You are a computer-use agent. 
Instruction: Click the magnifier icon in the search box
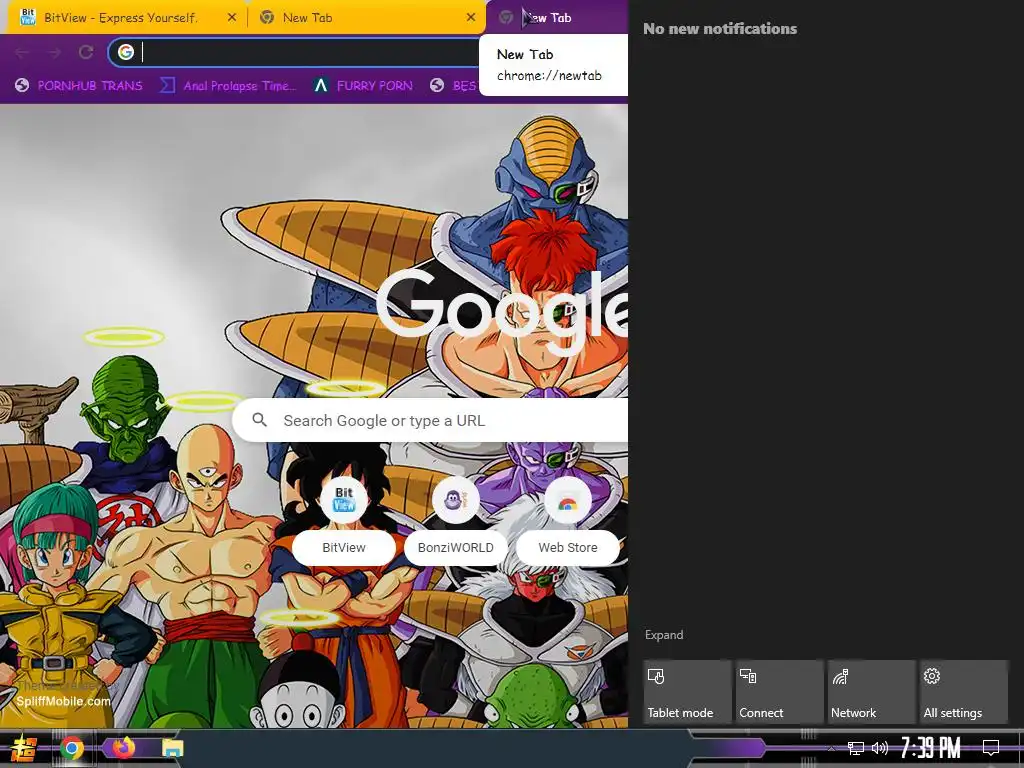(260, 420)
